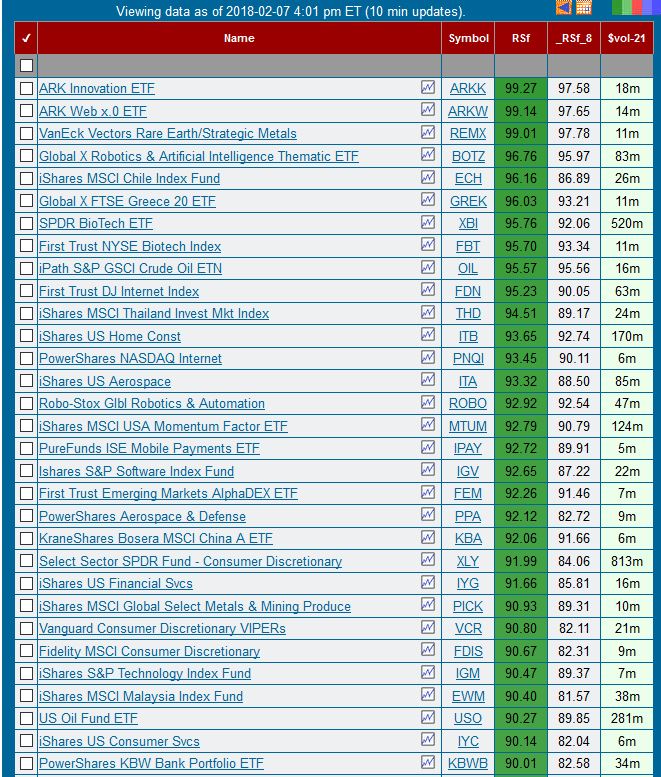Click the 281m volume cell for USO
This screenshot has height=777, width=661.
coord(627,719)
